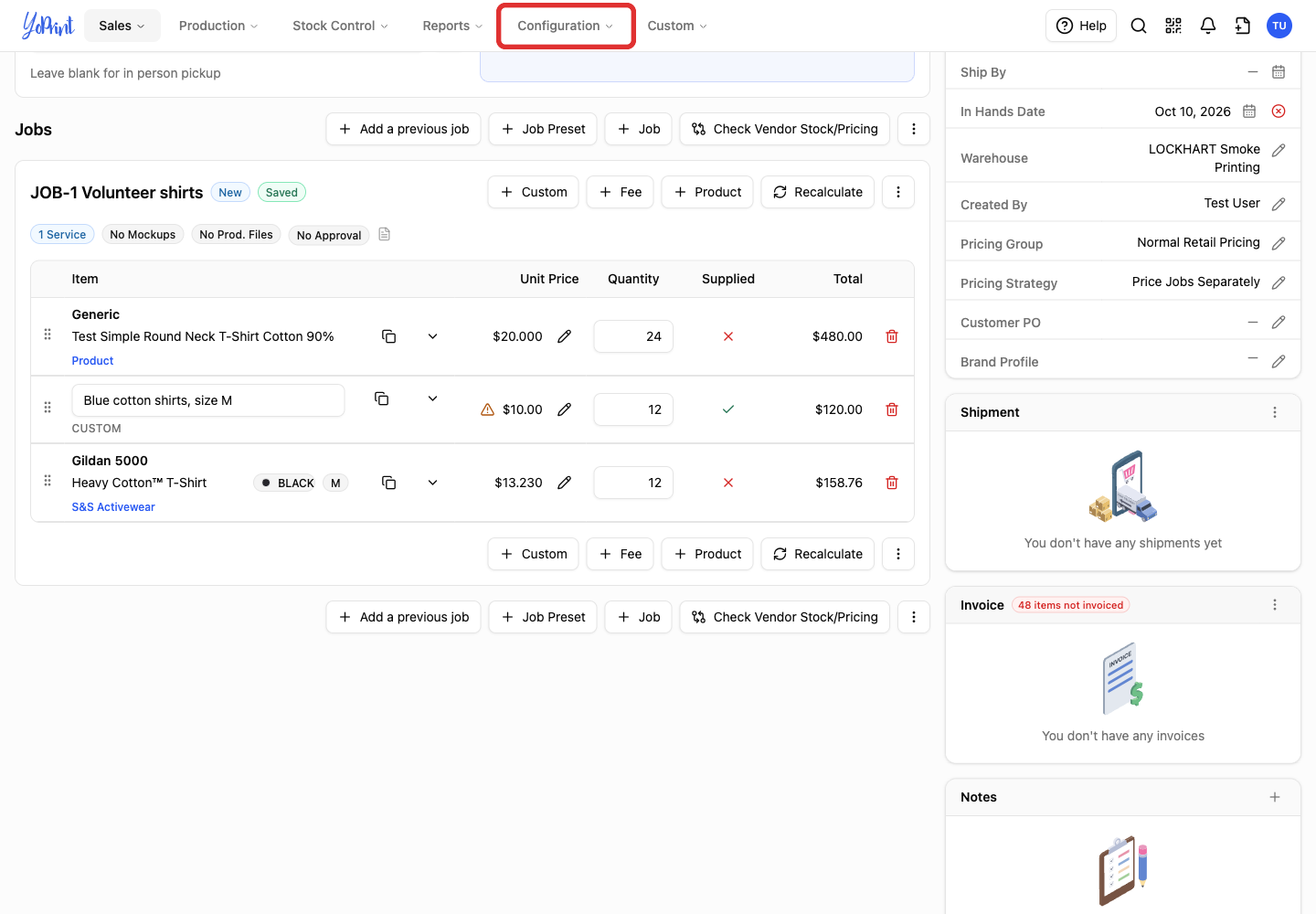Image resolution: width=1316 pixels, height=914 pixels.
Task: Add a Fee from JOB-1 header
Action: pyautogui.click(x=621, y=192)
